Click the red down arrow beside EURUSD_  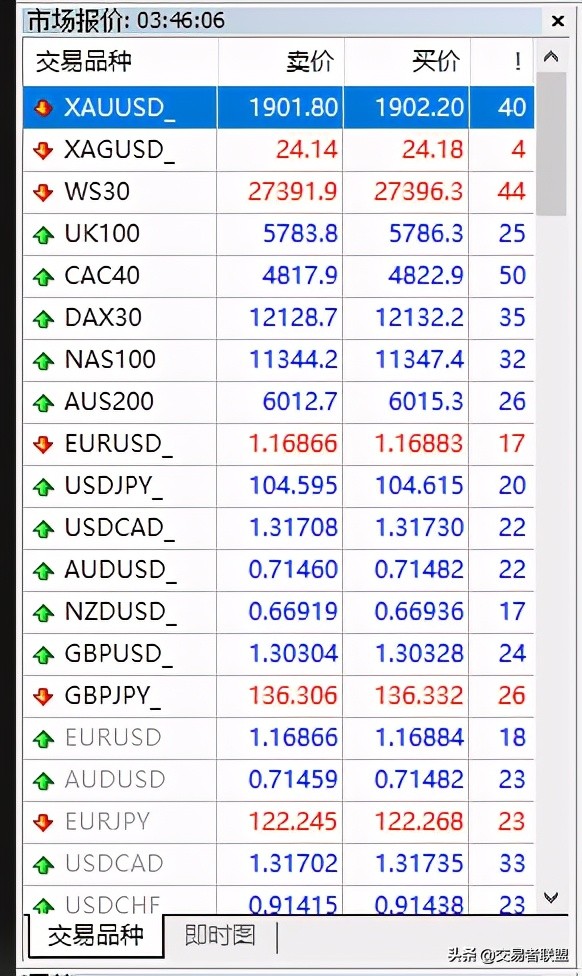point(43,444)
